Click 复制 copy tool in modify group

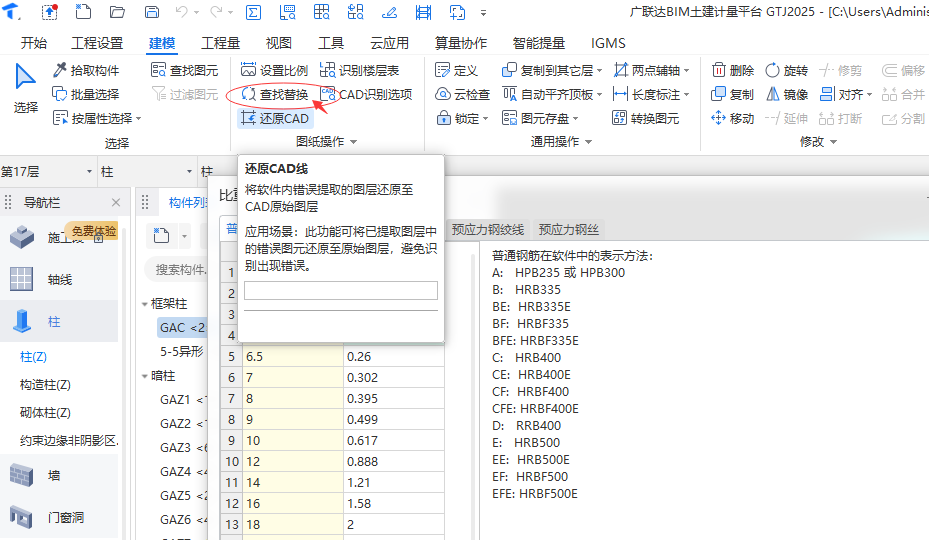[732, 94]
